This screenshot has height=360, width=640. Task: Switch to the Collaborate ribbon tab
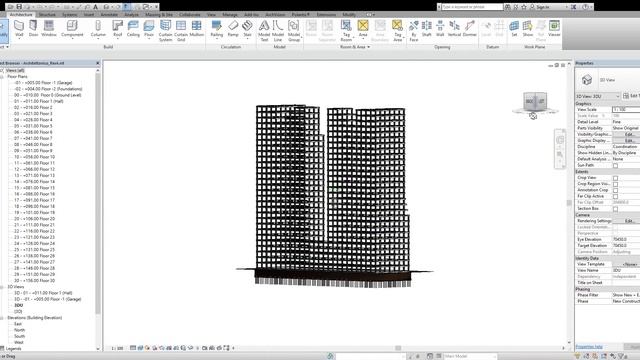(x=189, y=15)
